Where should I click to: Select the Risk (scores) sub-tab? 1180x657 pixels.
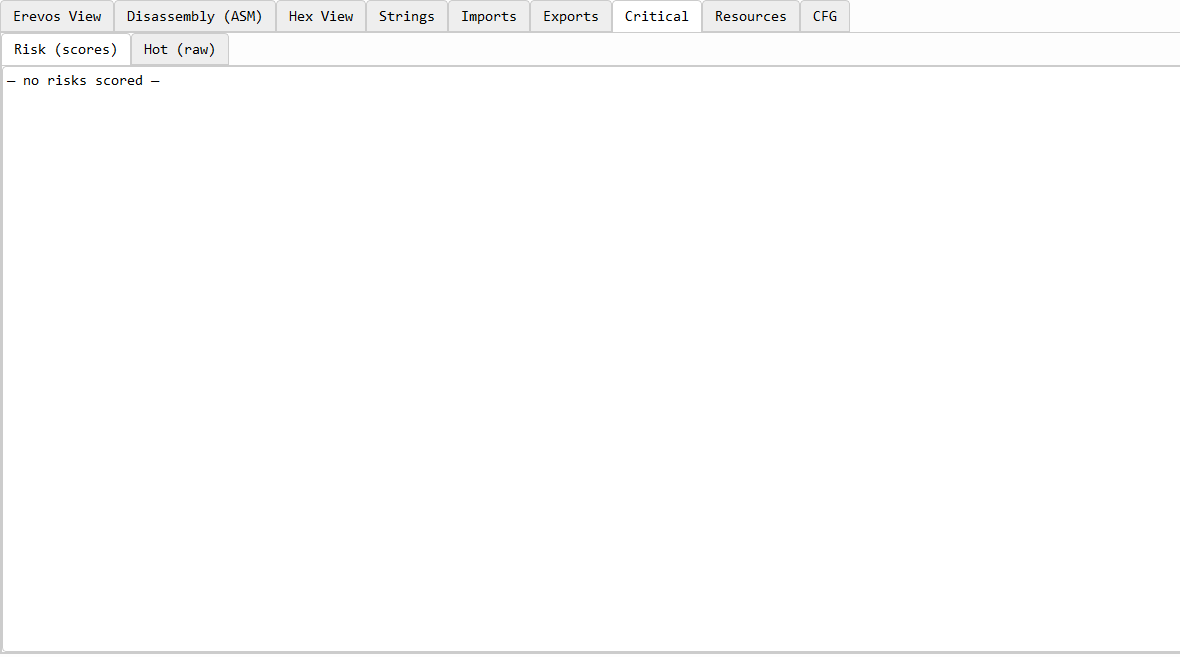pyautogui.click(x=66, y=50)
